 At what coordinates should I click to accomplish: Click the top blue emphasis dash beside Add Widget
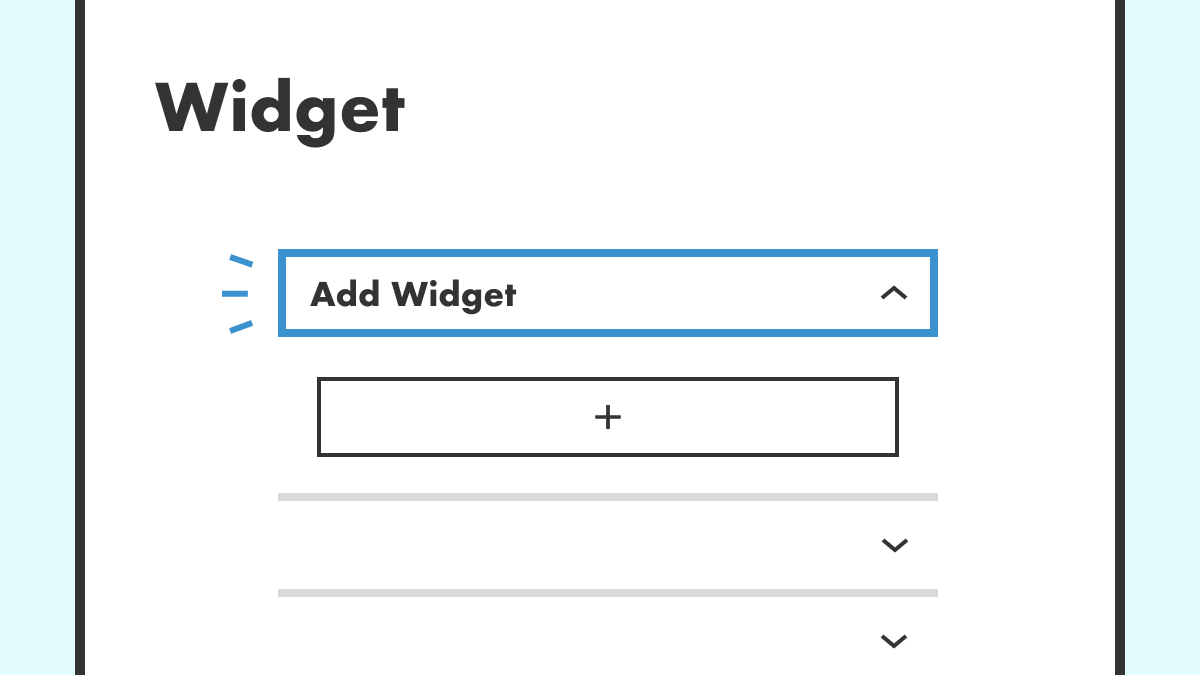(240, 261)
